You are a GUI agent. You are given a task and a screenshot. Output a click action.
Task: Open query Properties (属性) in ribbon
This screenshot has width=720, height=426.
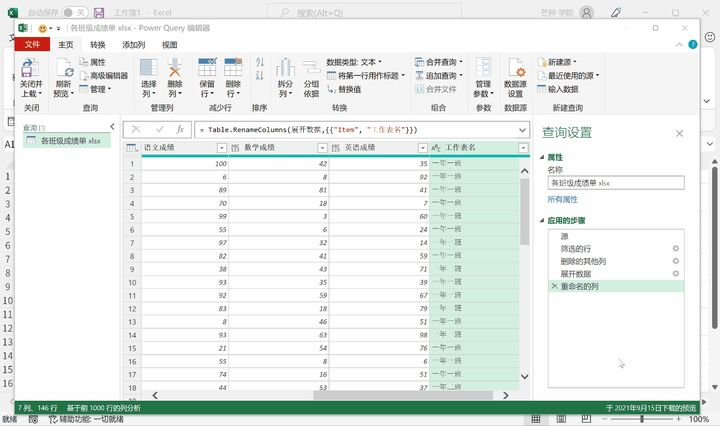tap(93, 62)
